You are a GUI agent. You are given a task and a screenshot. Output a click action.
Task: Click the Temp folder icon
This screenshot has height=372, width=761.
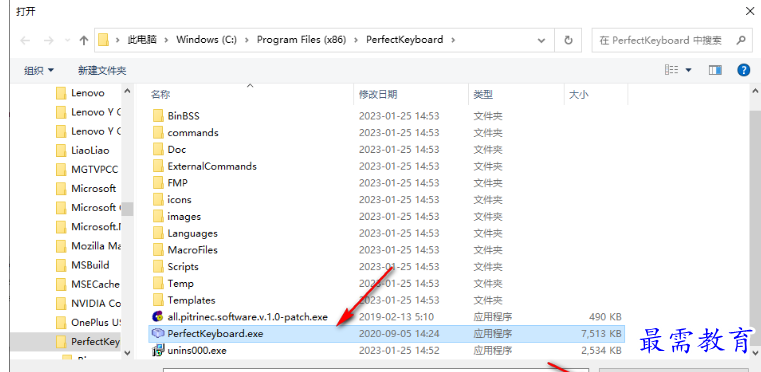(x=158, y=283)
